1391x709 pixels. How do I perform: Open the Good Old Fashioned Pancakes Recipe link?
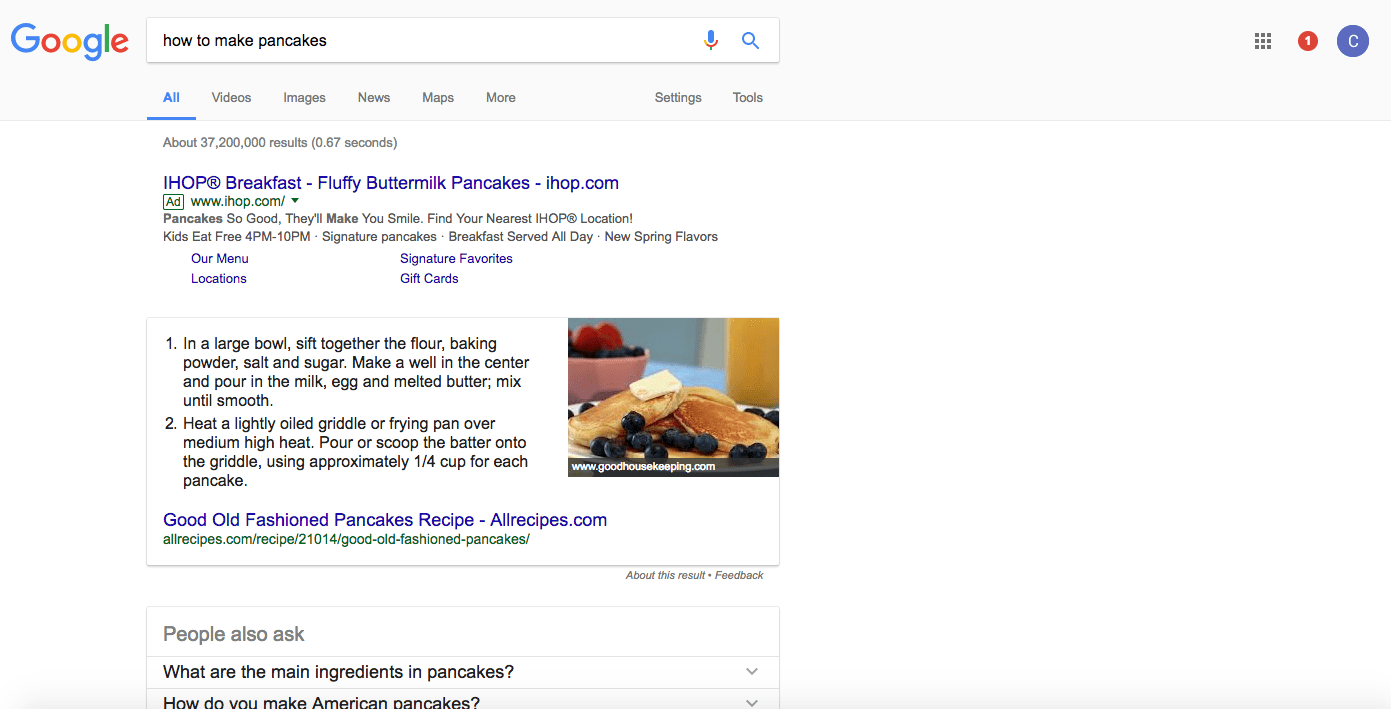(x=385, y=520)
